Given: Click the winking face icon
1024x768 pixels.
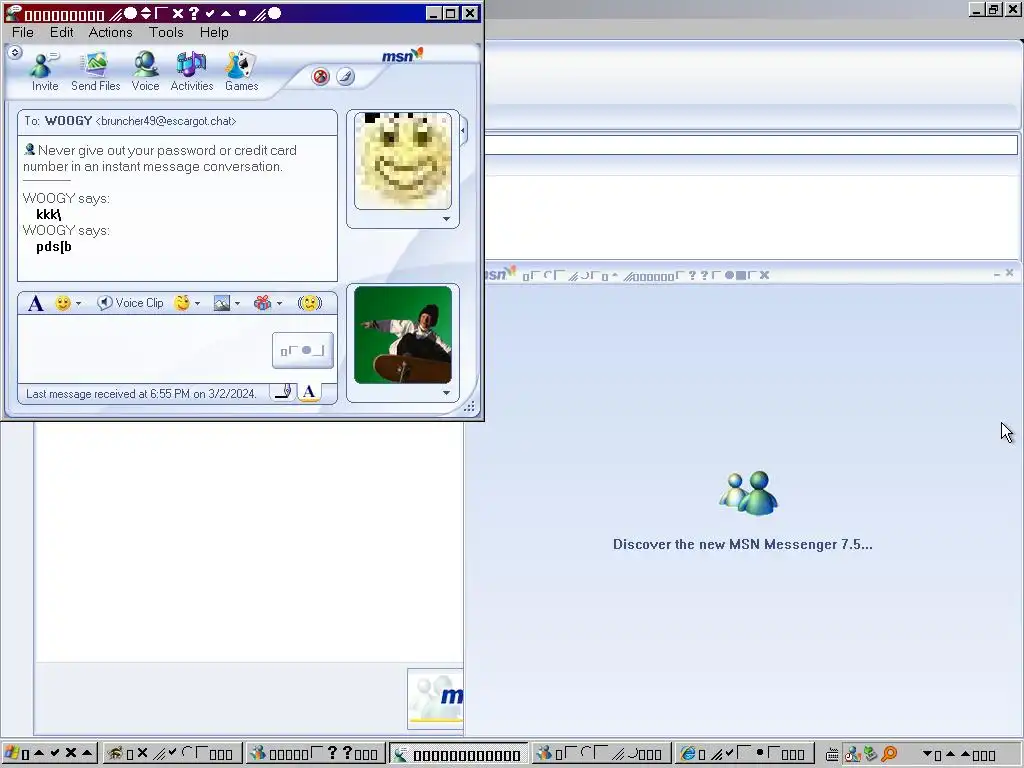Looking at the screenshot, I should pyautogui.click(x=182, y=303).
